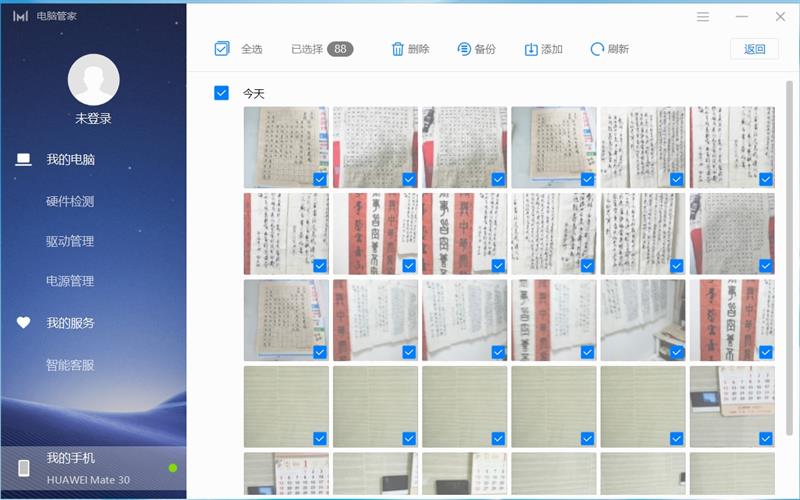The width and height of the screenshot is (800, 500).
Task: Click the PC Manager logo icon
Action: coord(20,16)
